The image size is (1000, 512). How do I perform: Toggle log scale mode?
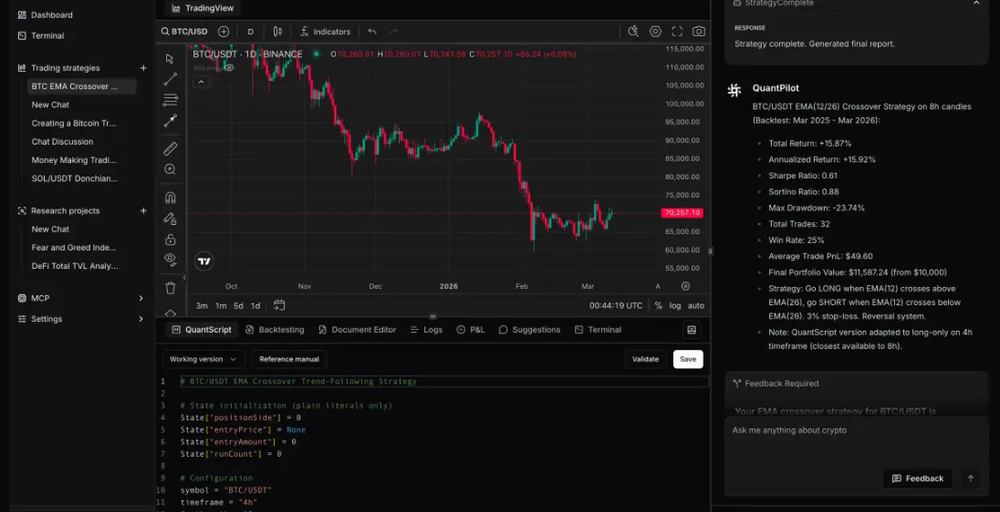(x=675, y=305)
